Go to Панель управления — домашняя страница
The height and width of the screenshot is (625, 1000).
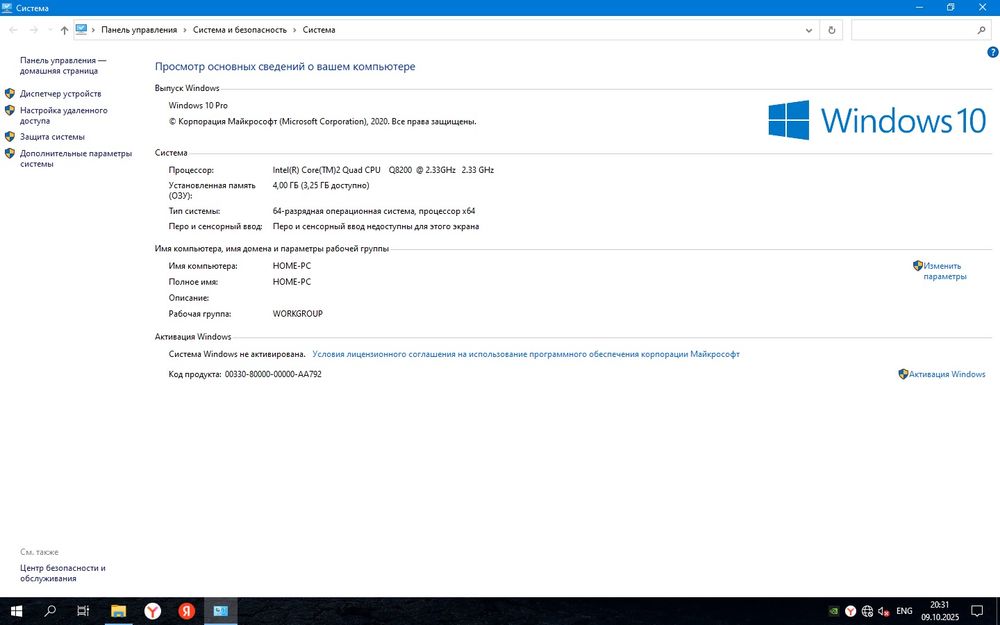(x=62, y=66)
